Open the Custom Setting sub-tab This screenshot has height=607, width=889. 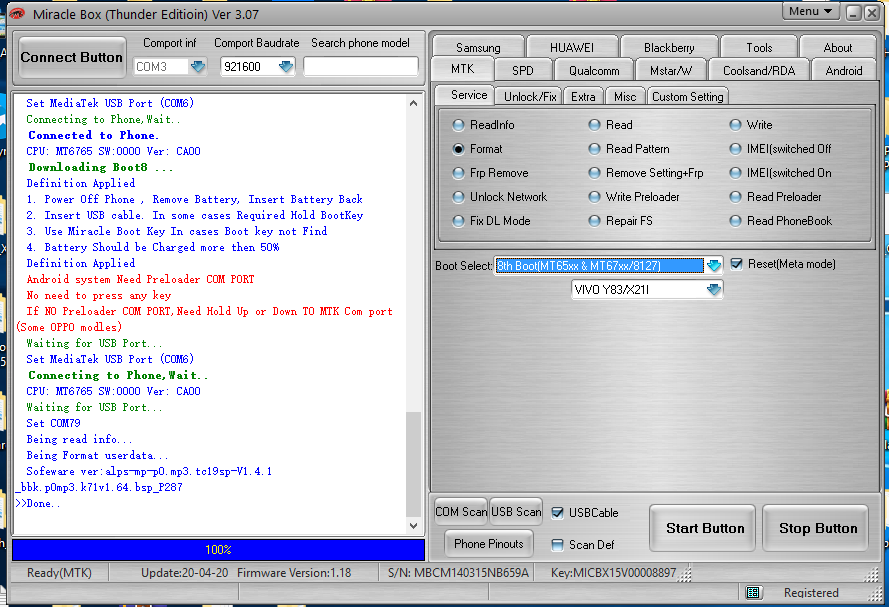pos(687,96)
